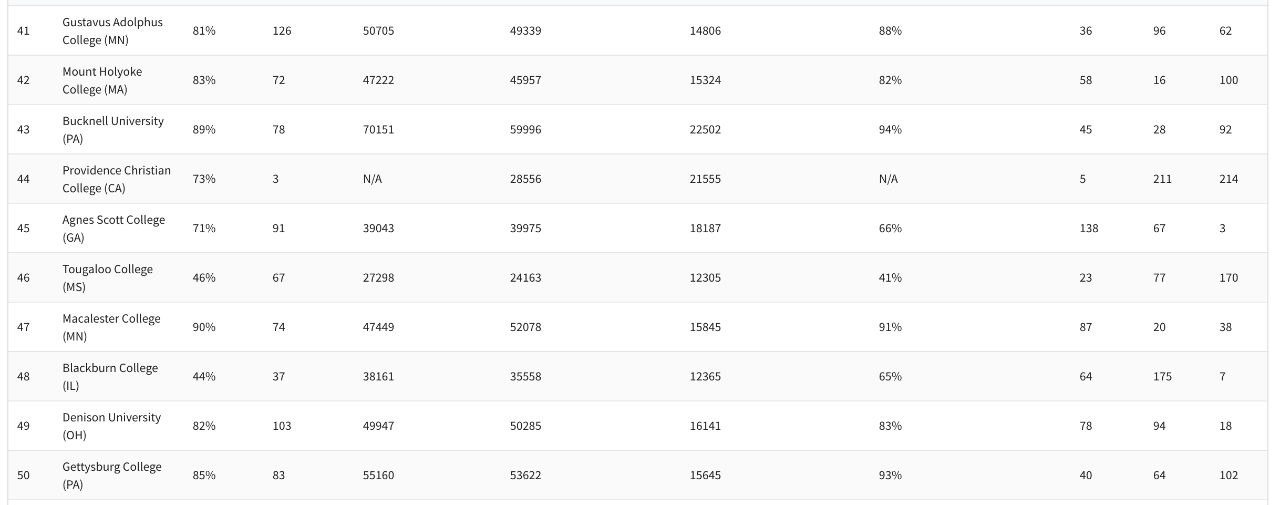The height and width of the screenshot is (505, 1280).
Task: Click the 93% cell in Gettysburg row
Action: (890, 475)
